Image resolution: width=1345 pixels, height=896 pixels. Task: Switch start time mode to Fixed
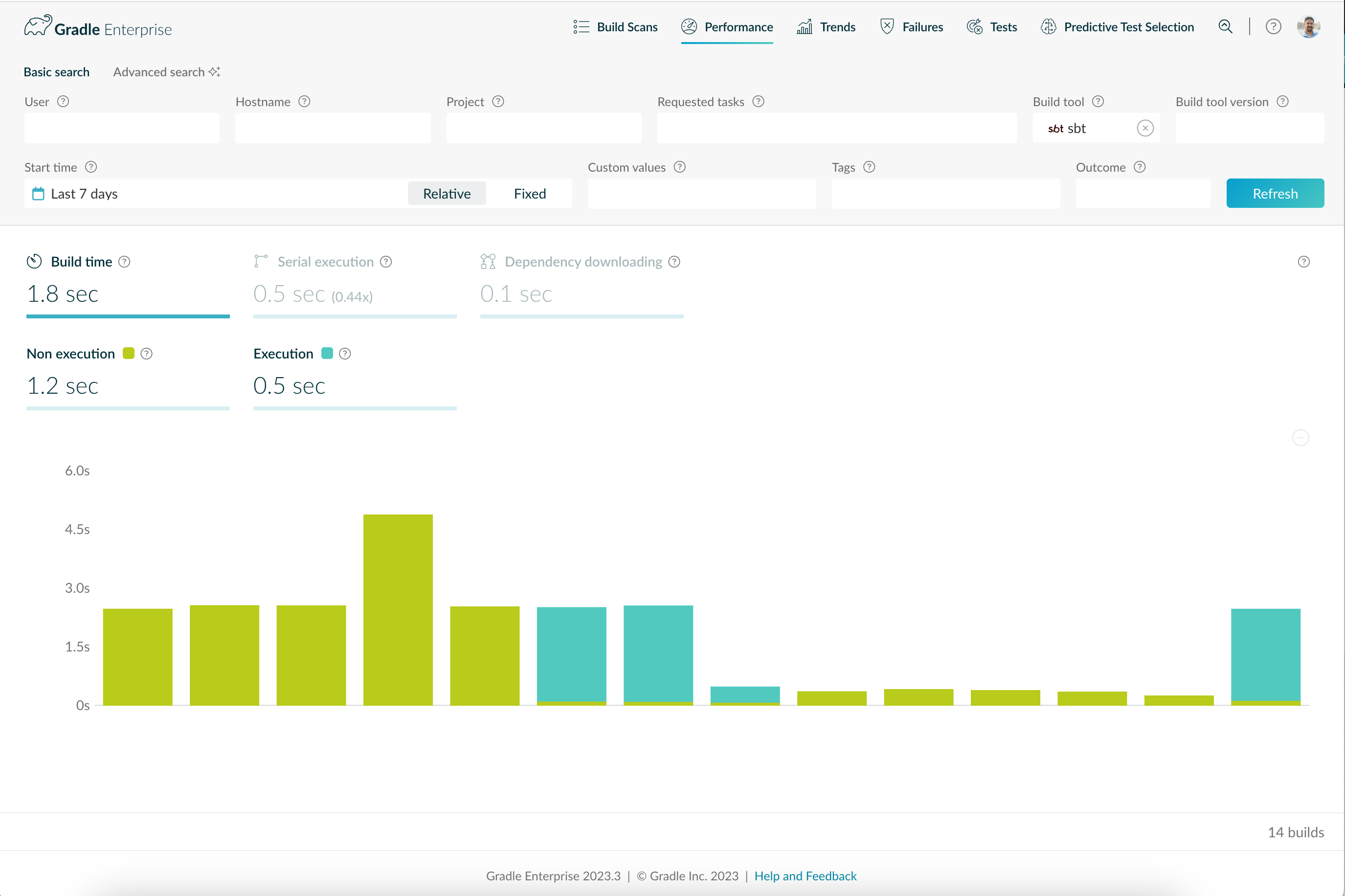529,194
